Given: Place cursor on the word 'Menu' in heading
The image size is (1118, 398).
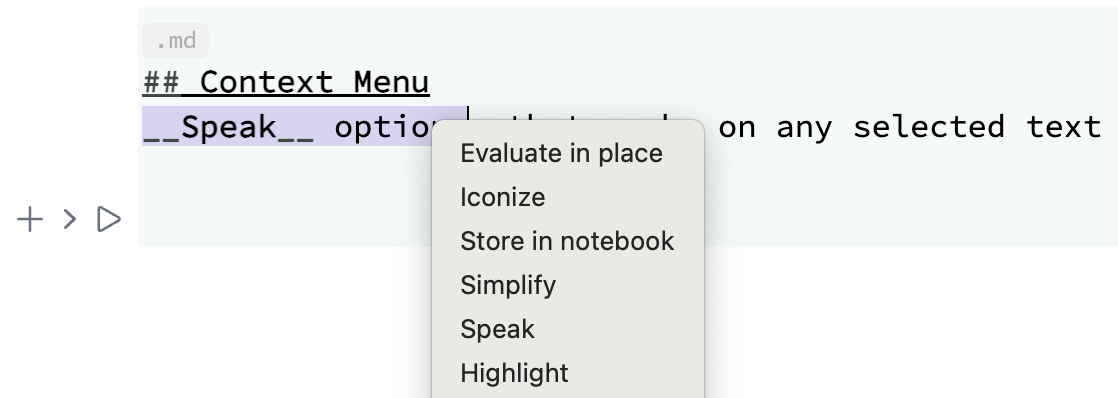Looking at the screenshot, I should click(391, 83).
